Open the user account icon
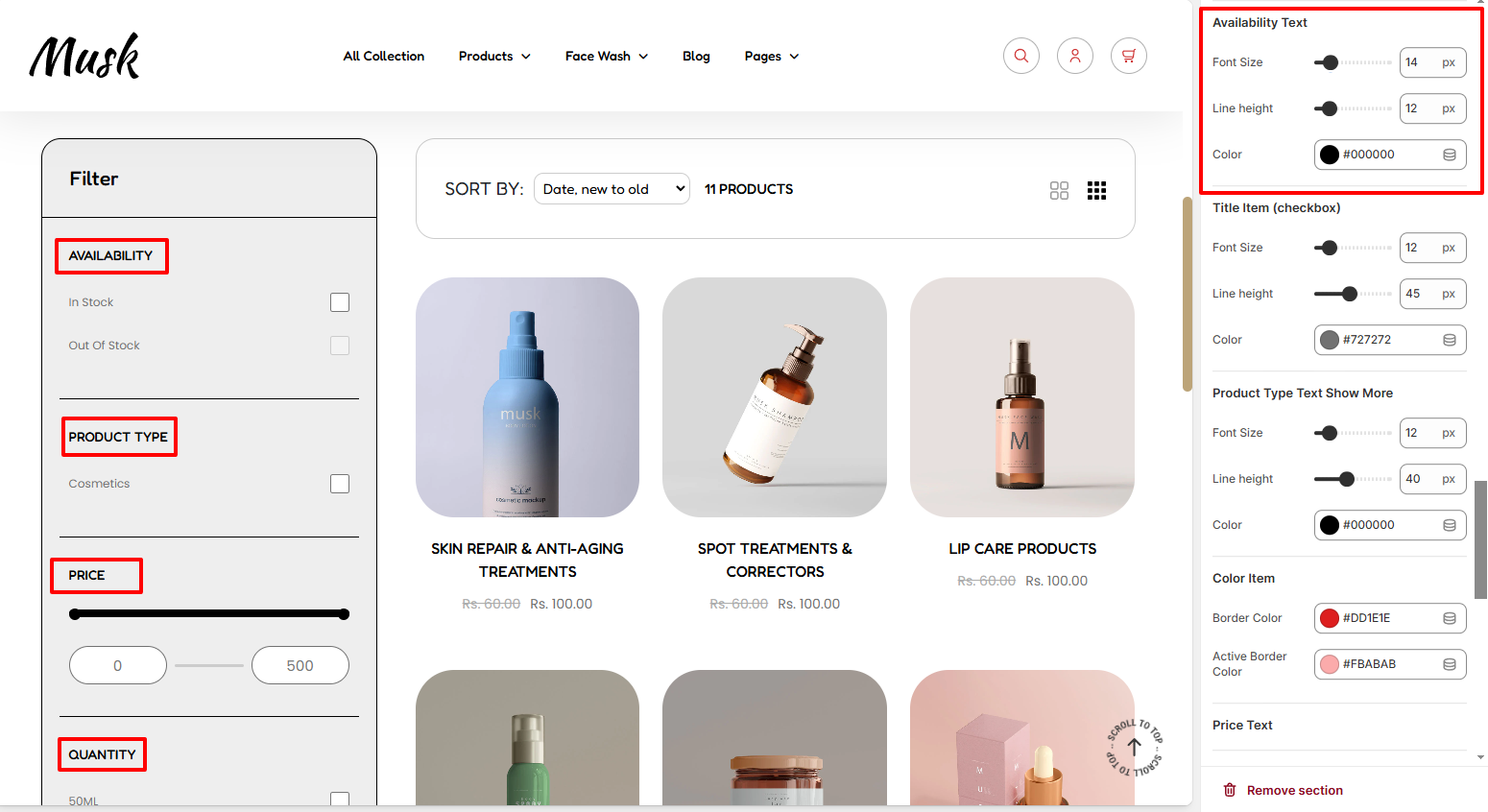The image size is (1488, 812). pos(1074,56)
